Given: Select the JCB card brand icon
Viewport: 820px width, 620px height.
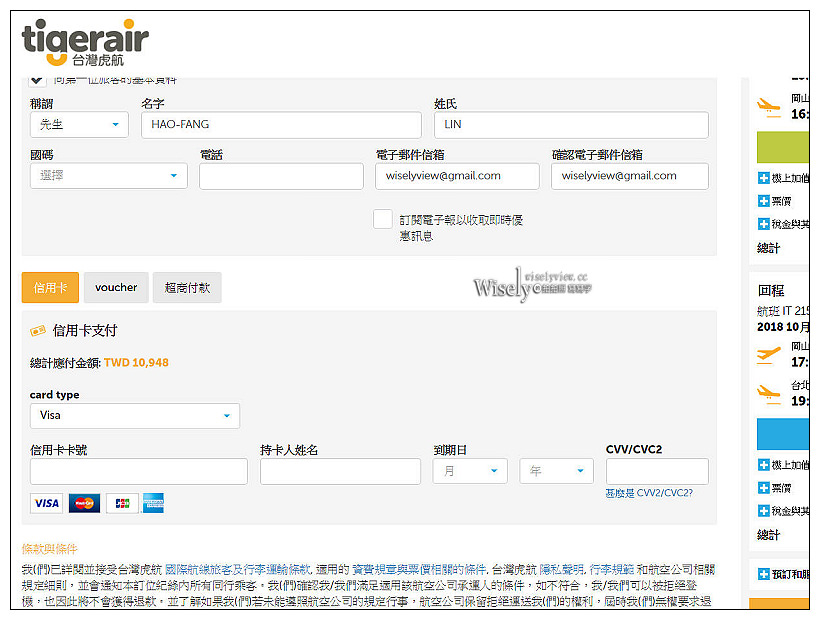Looking at the screenshot, I should pos(121,503).
